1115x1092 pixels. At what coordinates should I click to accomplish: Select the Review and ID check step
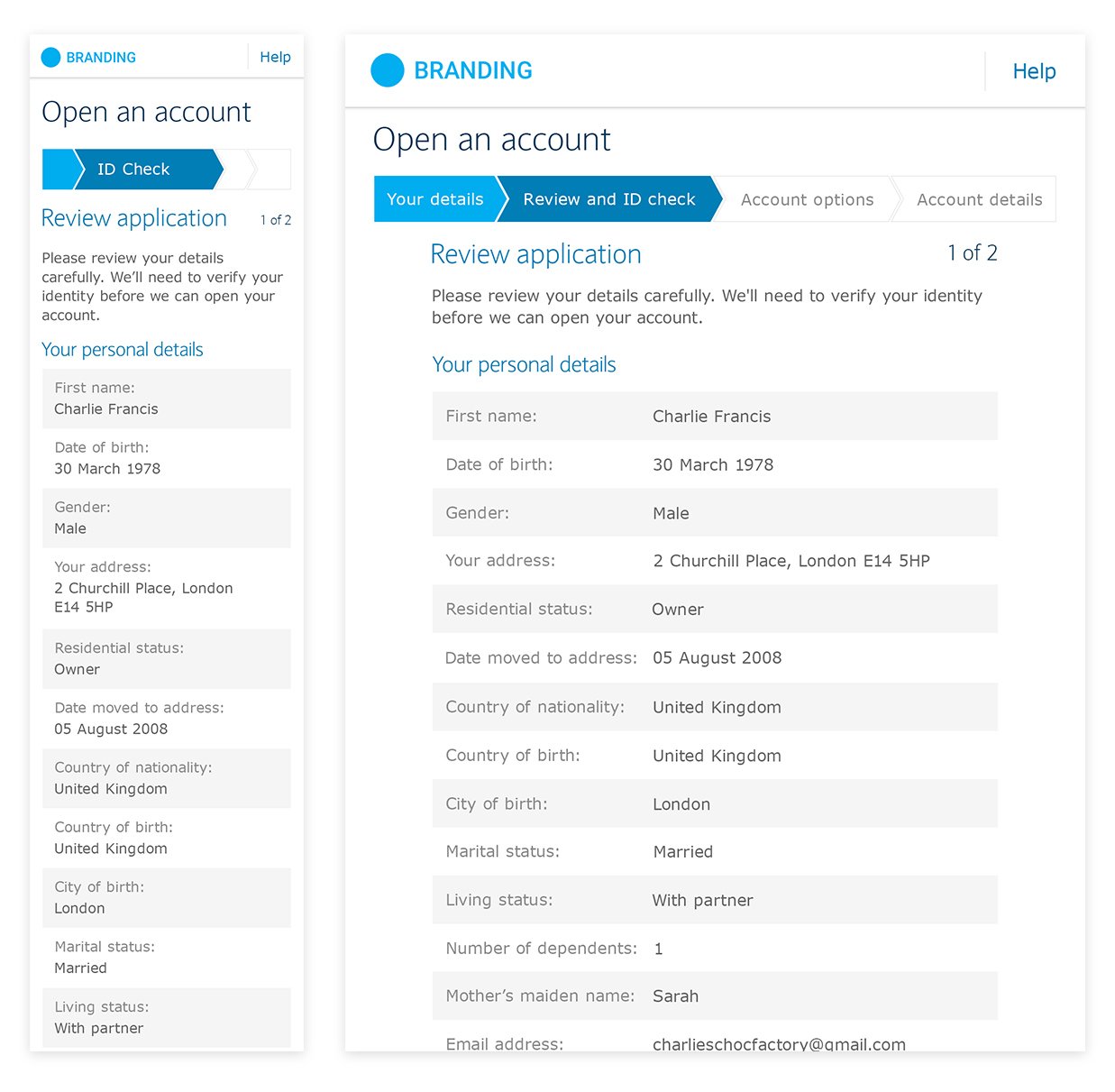click(x=609, y=199)
